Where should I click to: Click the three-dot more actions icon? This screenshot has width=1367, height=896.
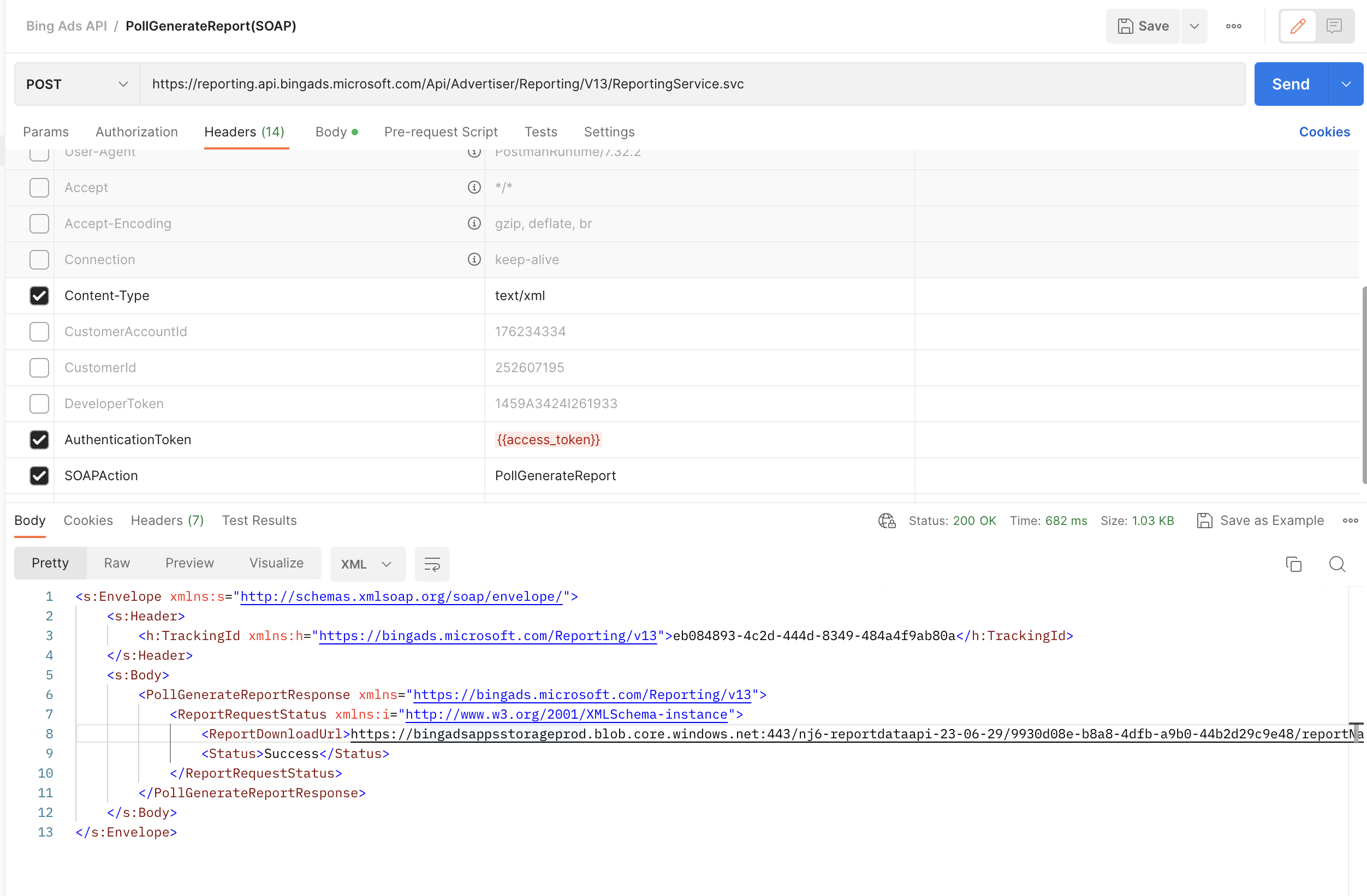pos(1234,26)
